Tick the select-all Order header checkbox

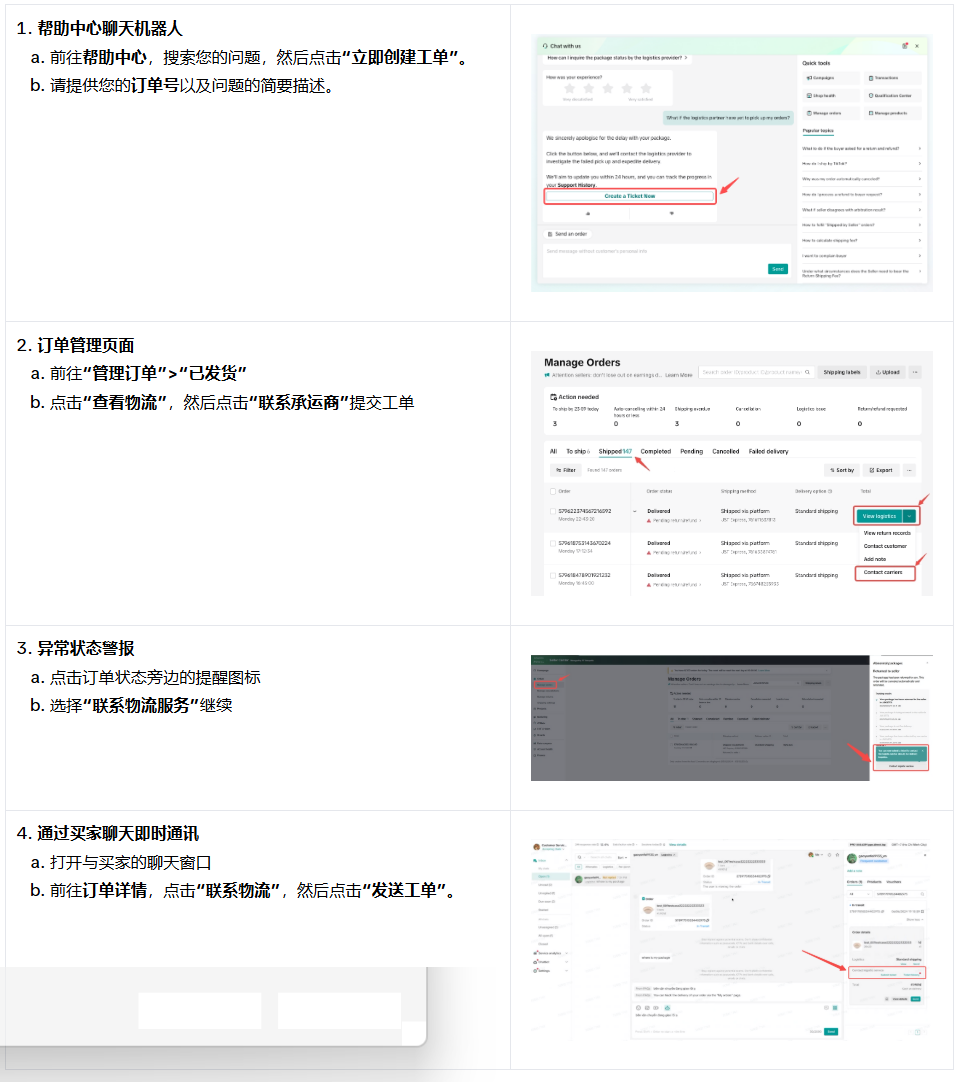tap(553, 491)
